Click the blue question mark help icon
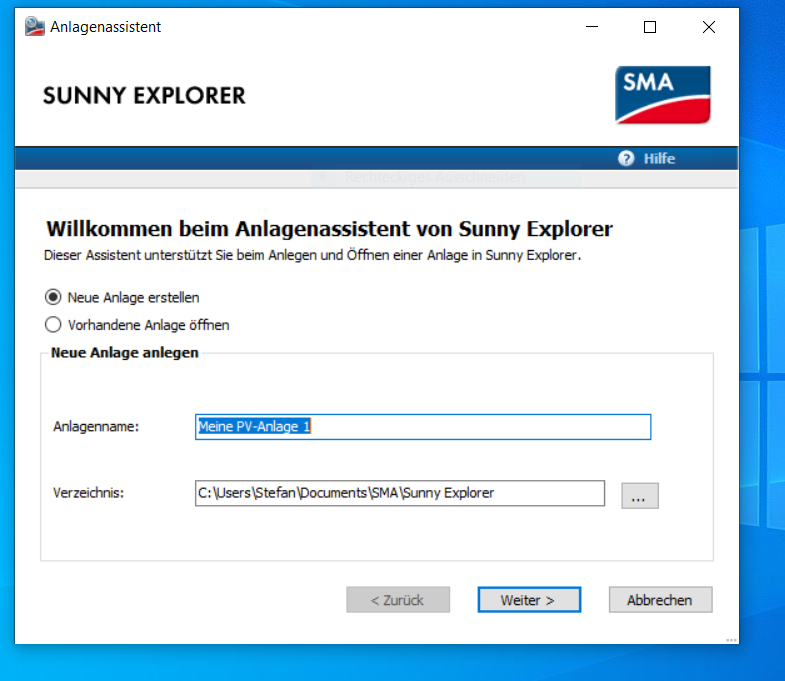 point(627,158)
